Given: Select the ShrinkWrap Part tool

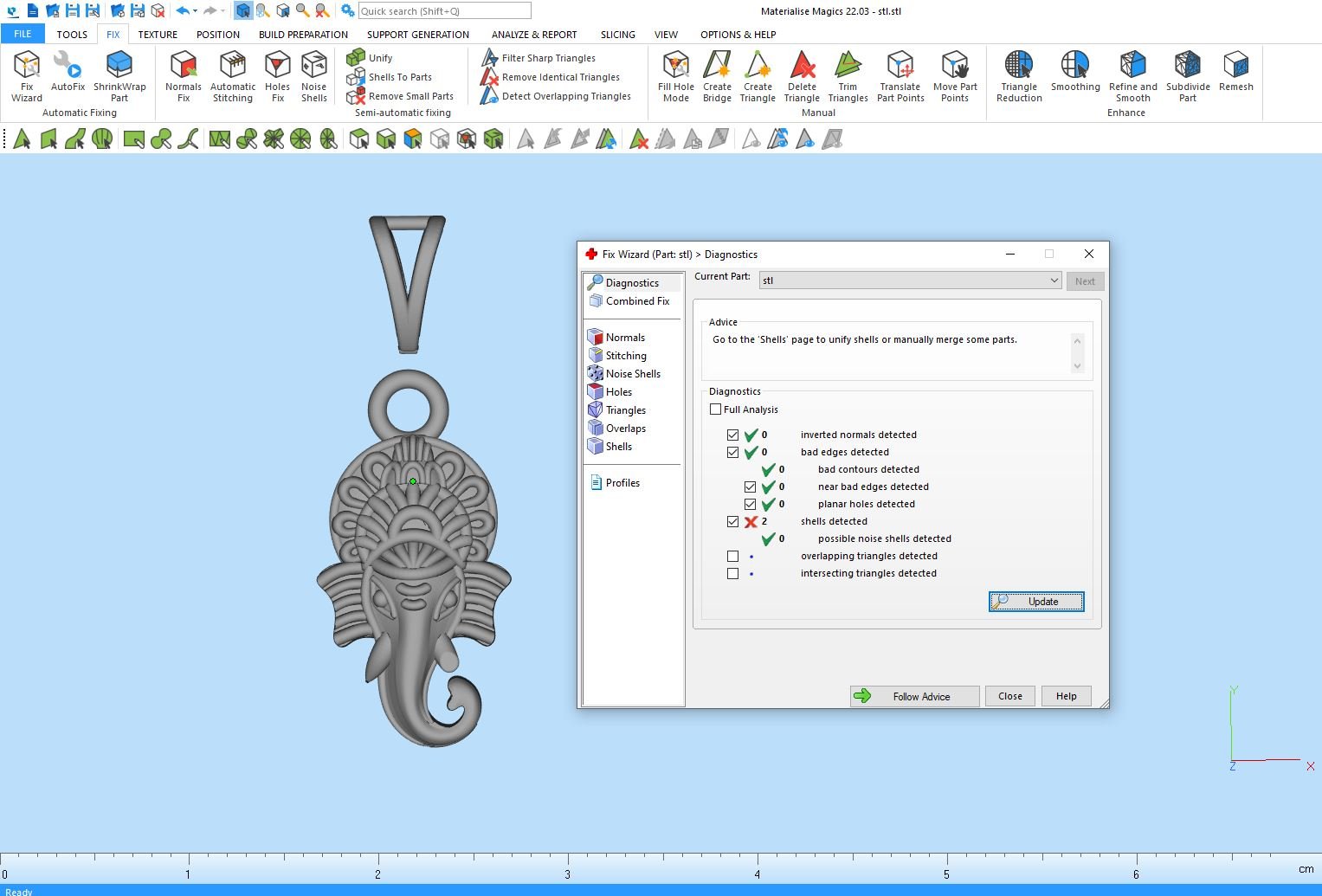Looking at the screenshot, I should [x=119, y=76].
